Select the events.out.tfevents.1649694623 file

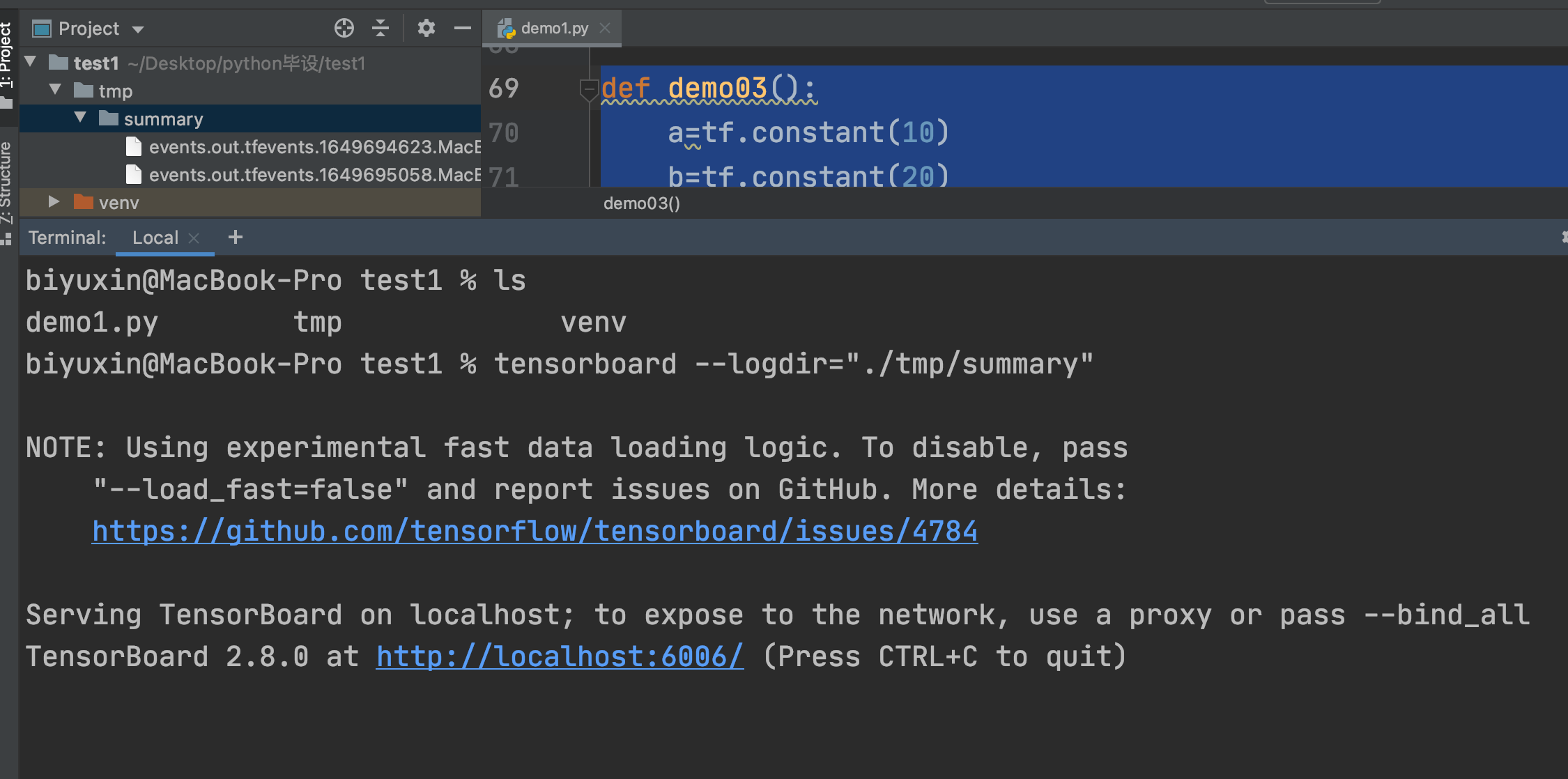point(314,147)
